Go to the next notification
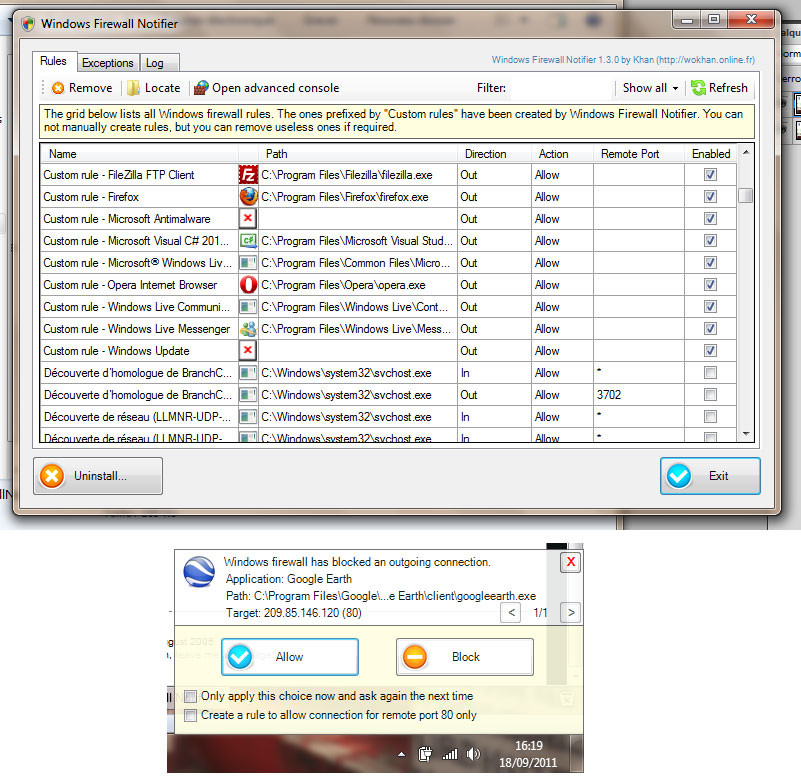 point(571,612)
